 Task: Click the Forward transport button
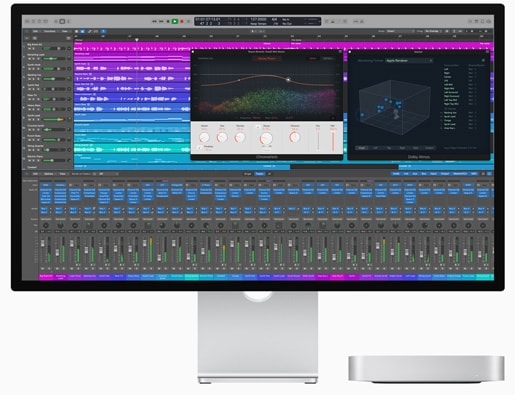[161, 21]
